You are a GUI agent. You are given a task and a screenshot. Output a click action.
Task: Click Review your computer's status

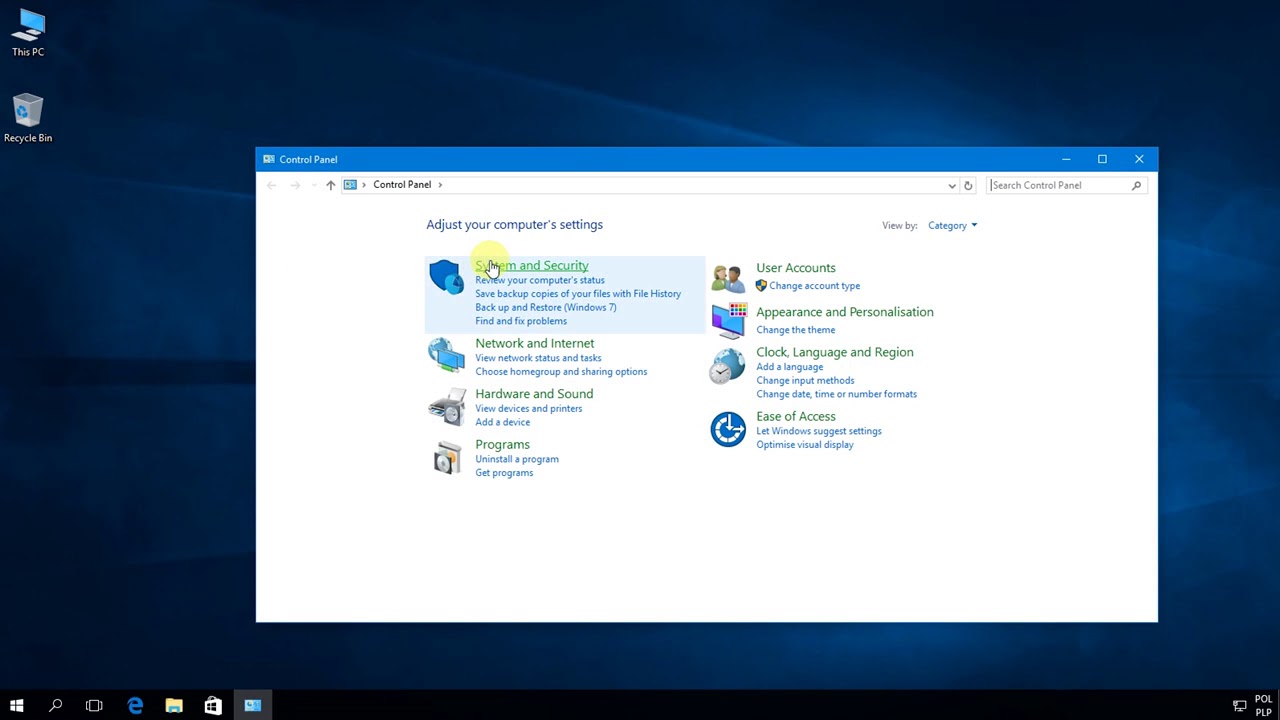click(540, 280)
